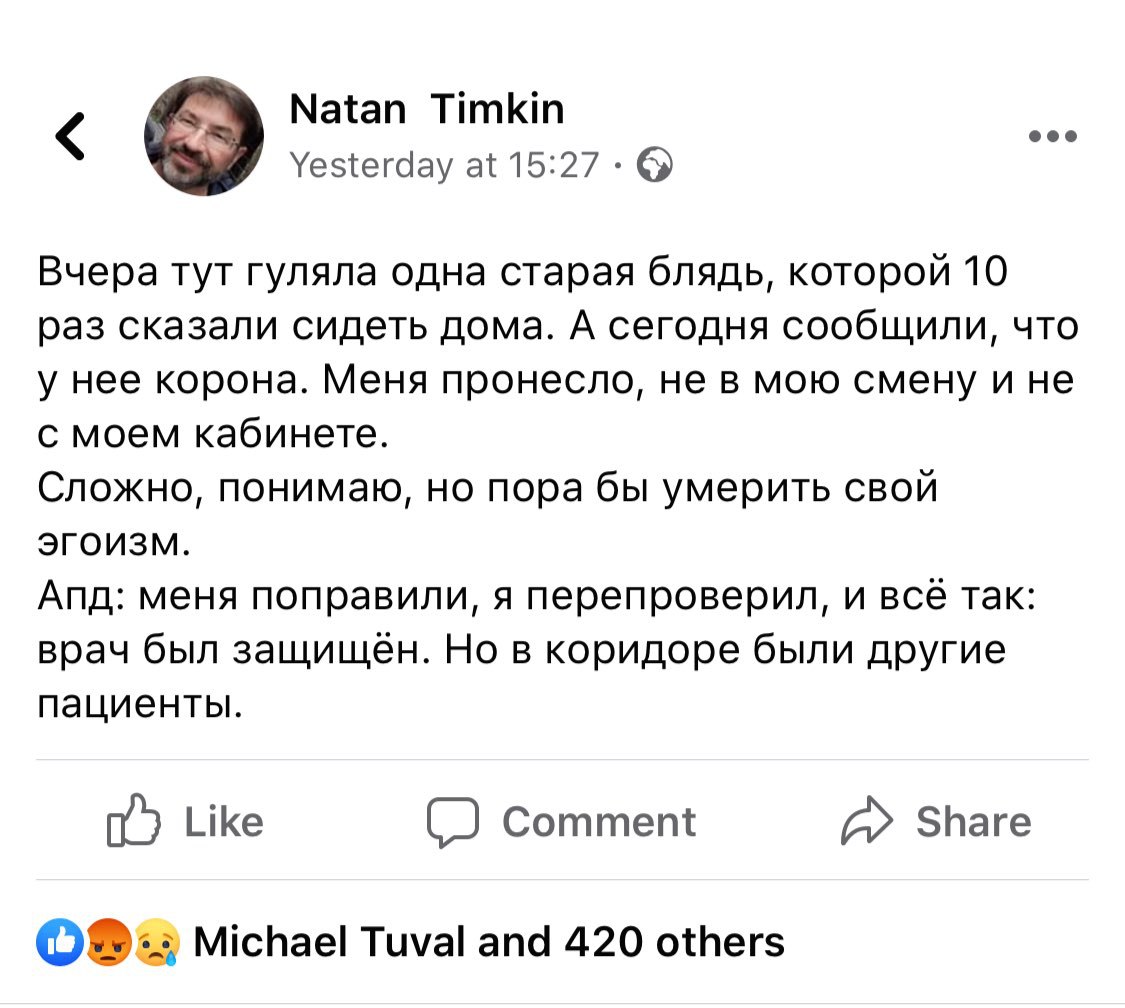Click the sad crying reaction emoji
Image resolution: width=1125 pixels, height=1008 pixels.
pos(156,942)
